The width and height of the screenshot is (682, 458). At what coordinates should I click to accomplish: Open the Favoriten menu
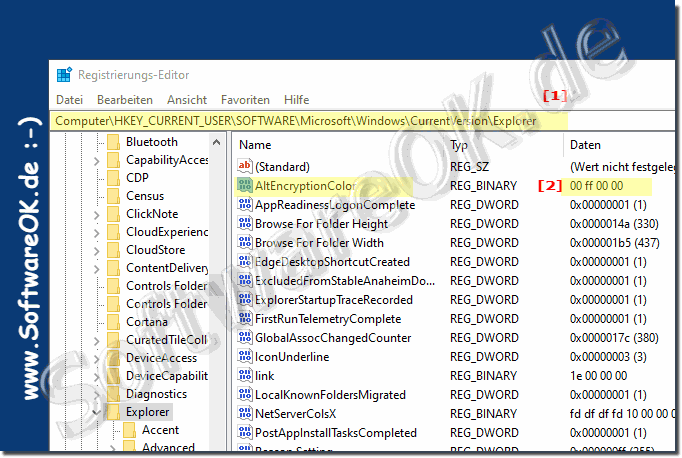(245, 100)
